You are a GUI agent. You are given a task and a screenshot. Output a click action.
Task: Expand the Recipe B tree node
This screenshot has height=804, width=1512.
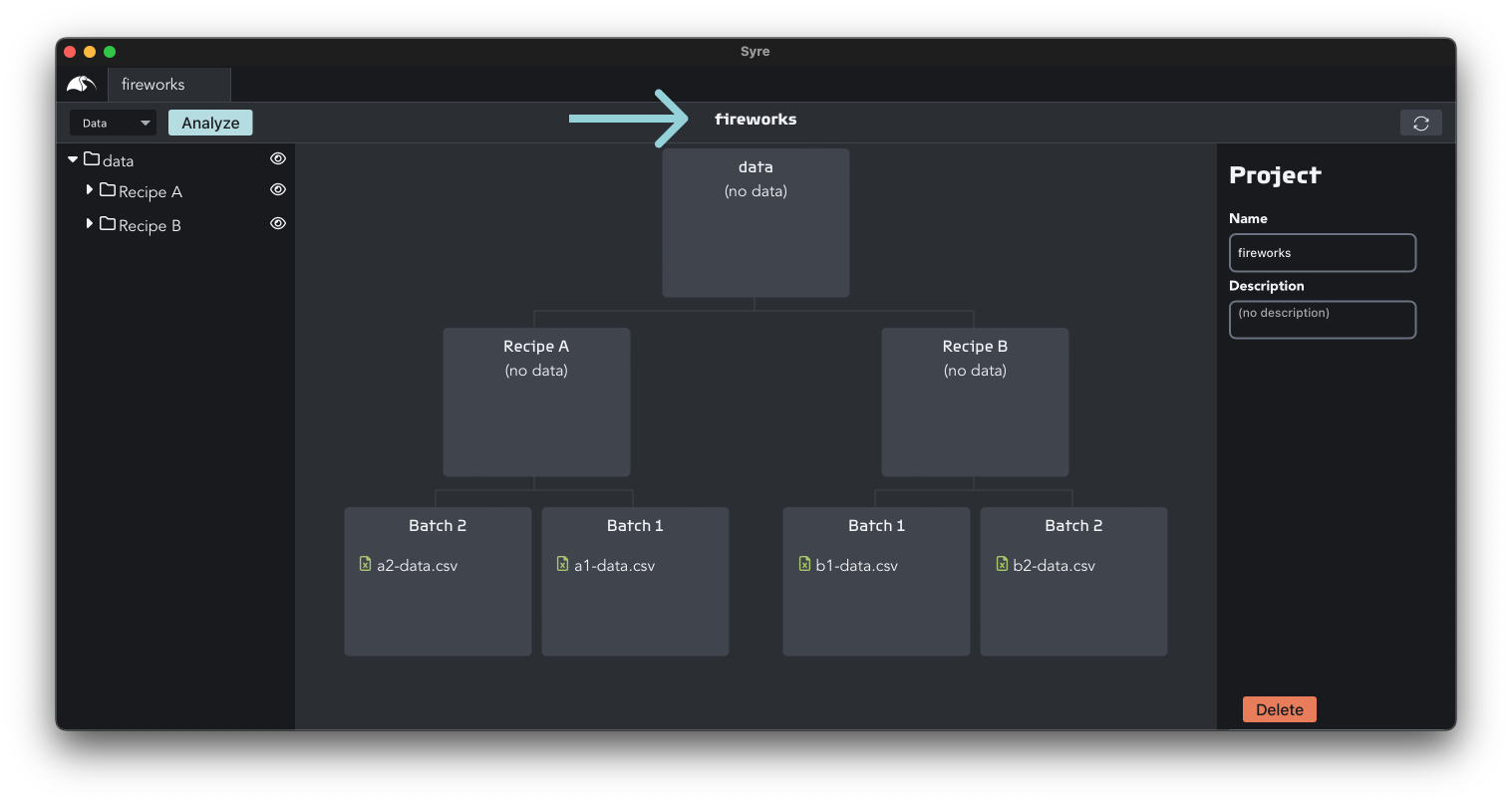pos(90,223)
